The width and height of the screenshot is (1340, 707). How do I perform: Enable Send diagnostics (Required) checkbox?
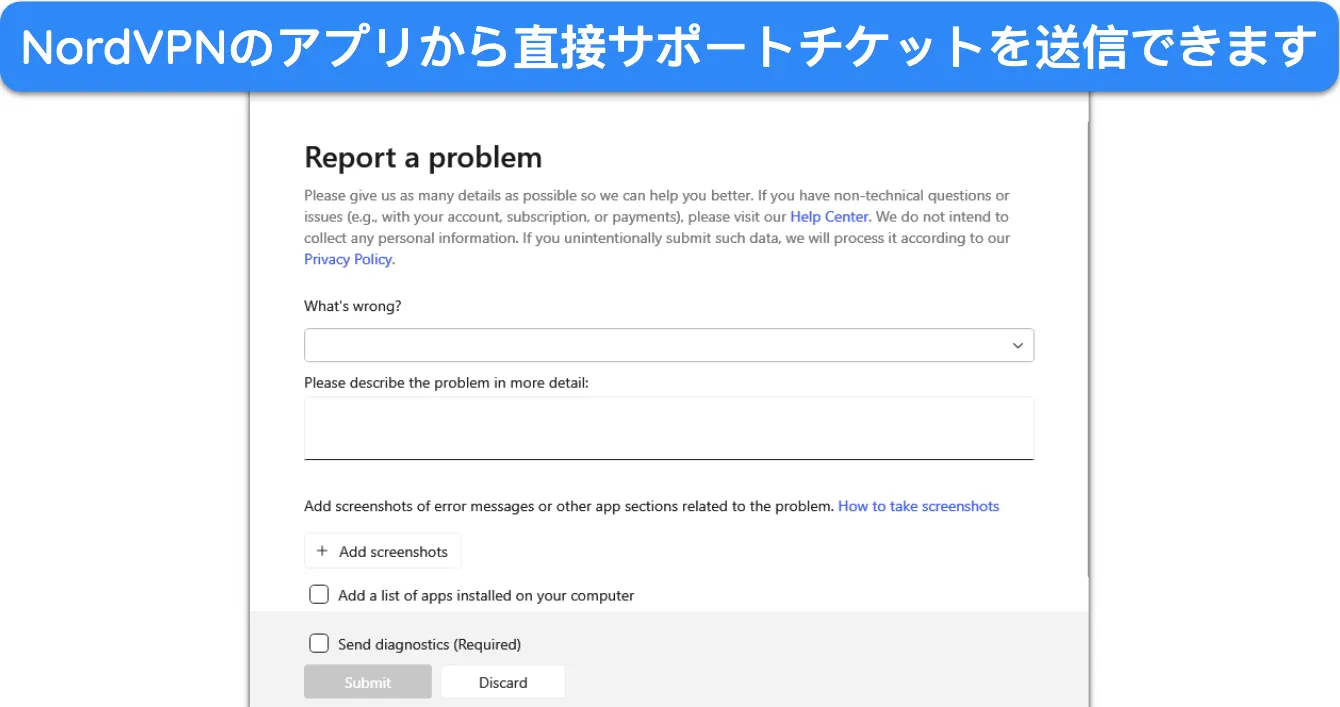(x=319, y=644)
